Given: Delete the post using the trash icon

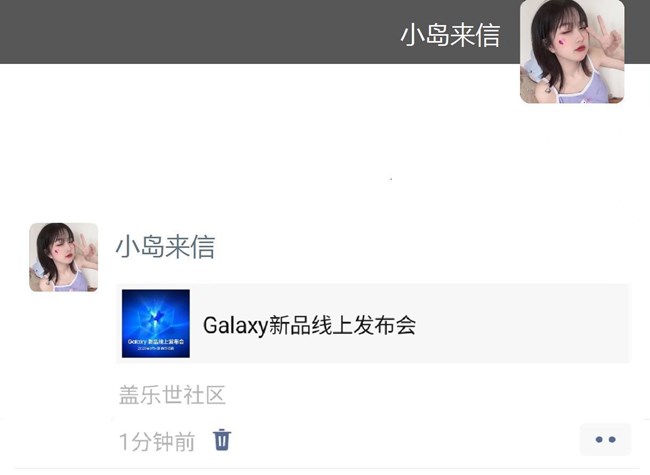Looking at the screenshot, I should [222, 440].
